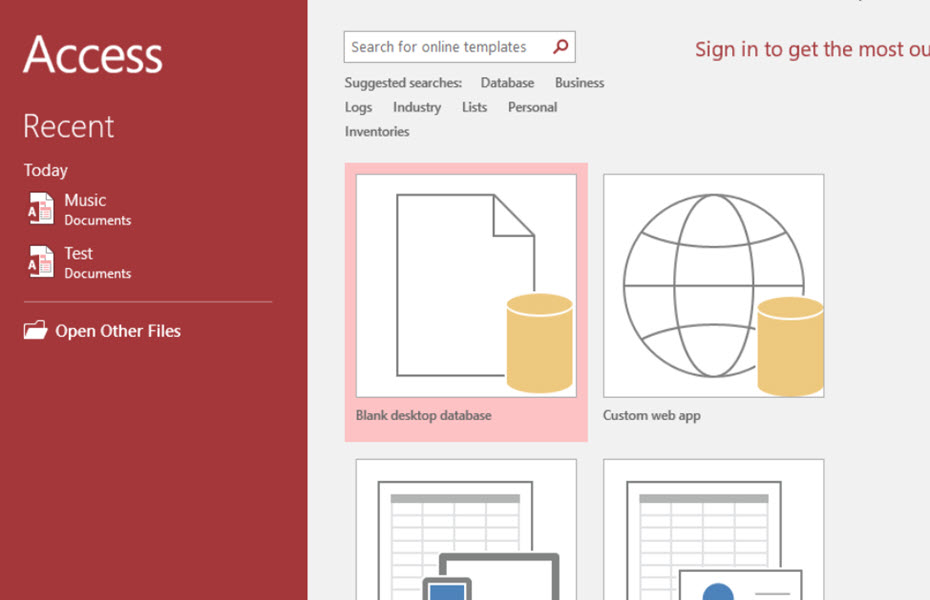Open the template thumbnail below Custom web app
930x600 pixels.
point(714,529)
